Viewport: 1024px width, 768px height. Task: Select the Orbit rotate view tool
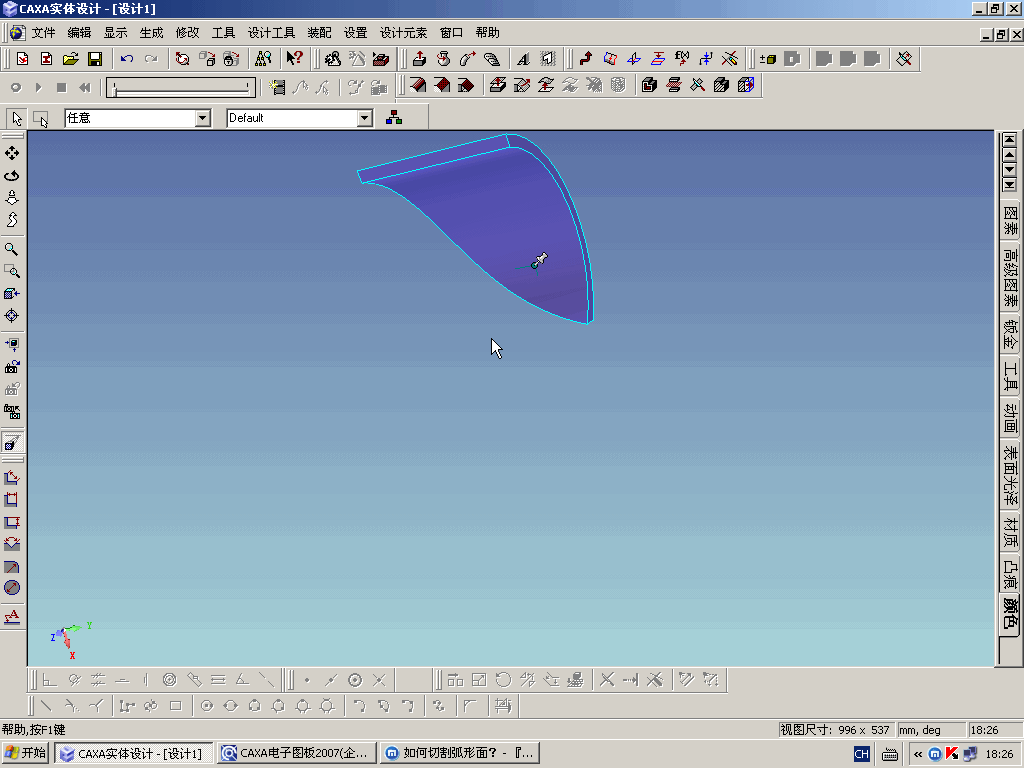12,176
